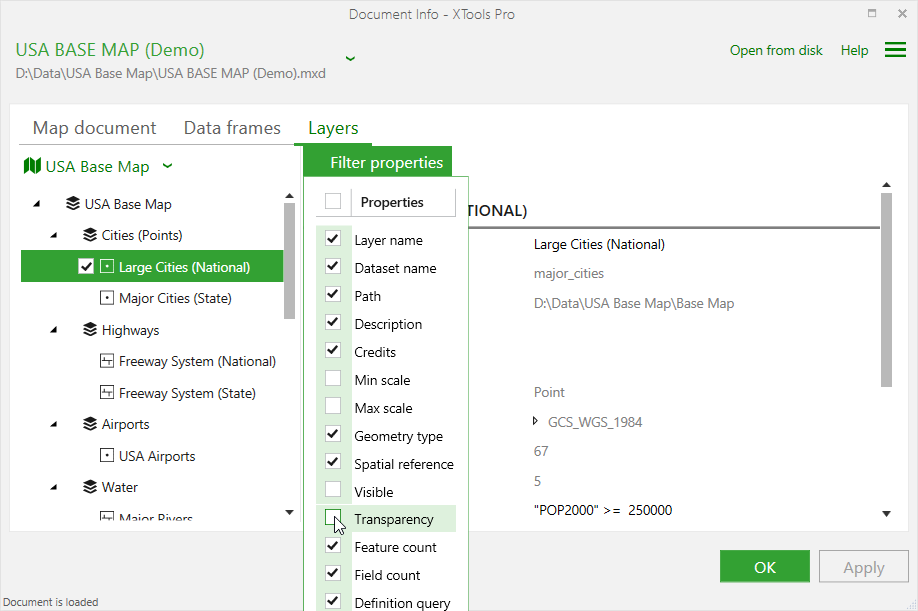Toggle the select-all Properties checkbox
The width and height of the screenshot is (918, 611).
tap(333, 201)
